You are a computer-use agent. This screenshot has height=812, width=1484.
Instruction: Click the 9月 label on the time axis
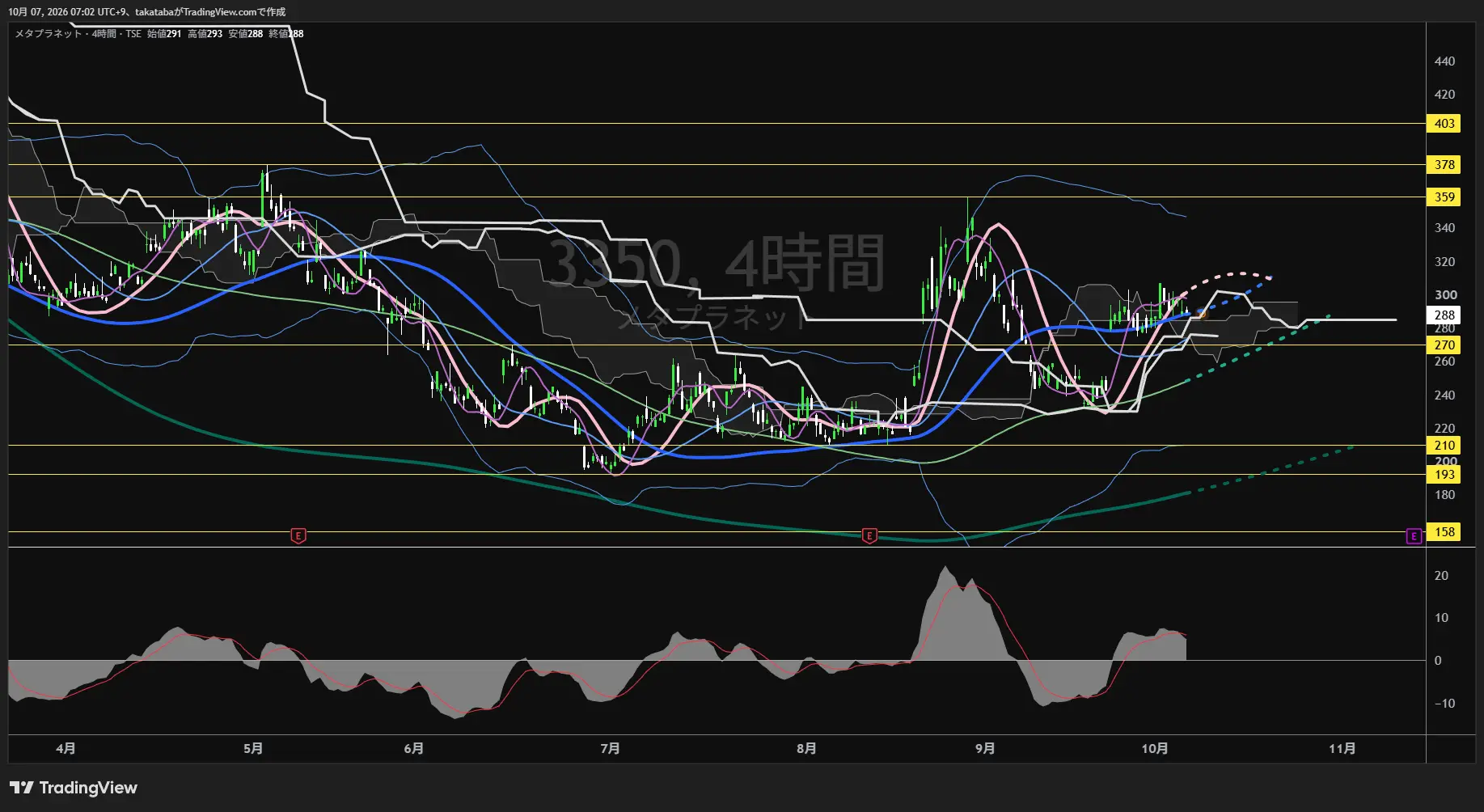[985, 749]
